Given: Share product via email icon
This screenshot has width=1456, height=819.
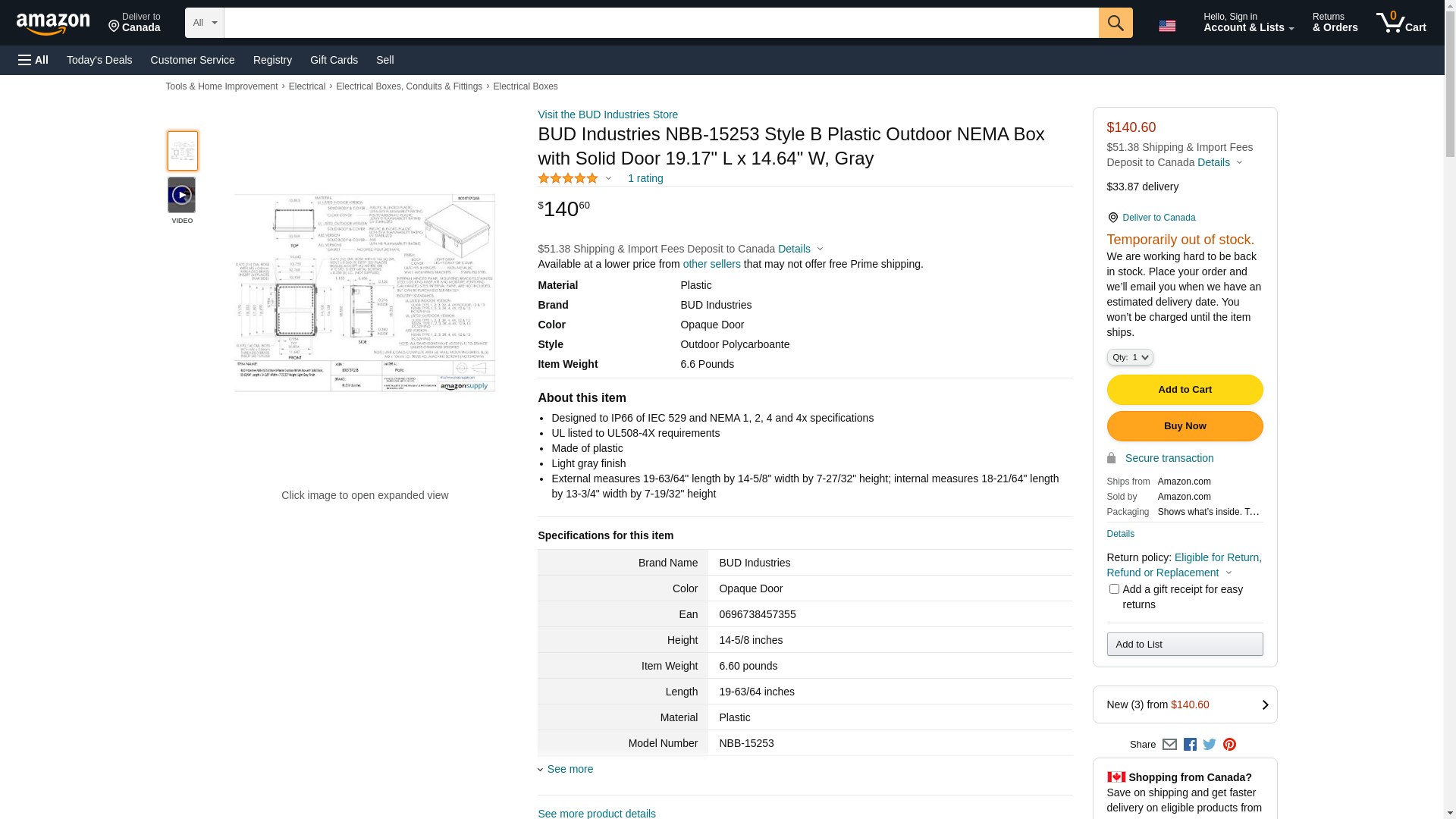Looking at the screenshot, I should point(1169,745).
